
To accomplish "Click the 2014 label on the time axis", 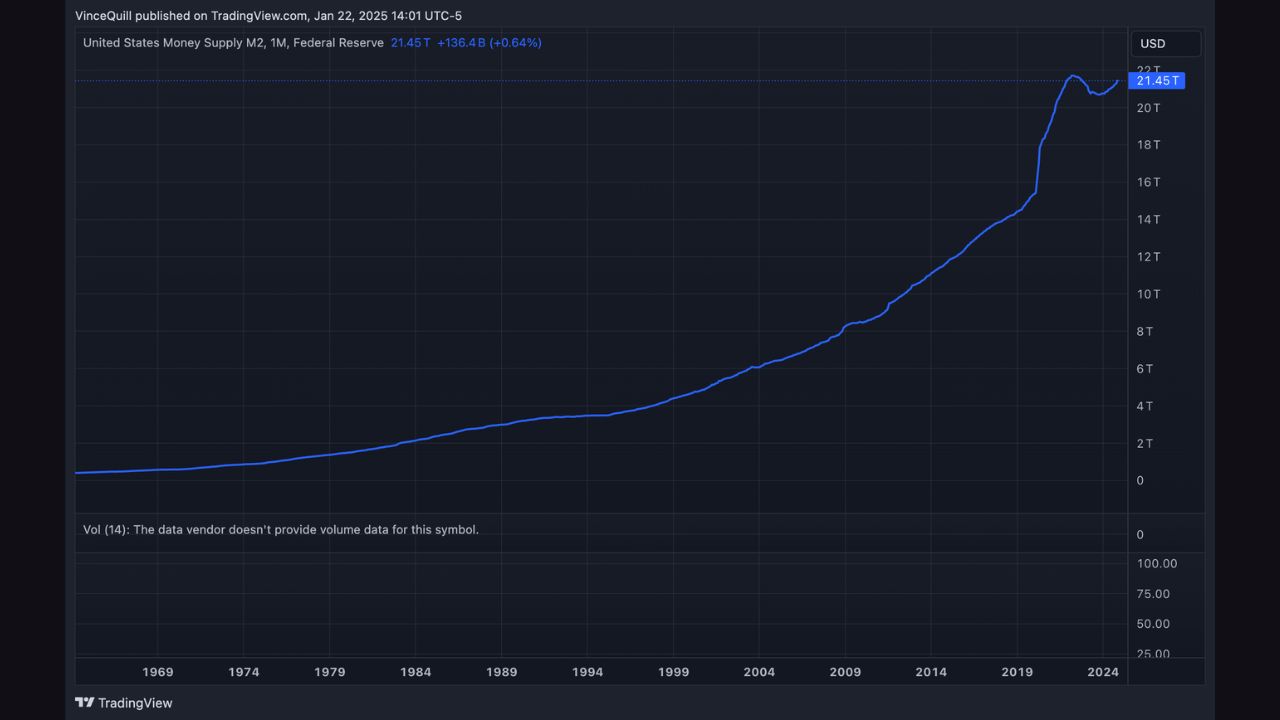I will click(931, 672).
